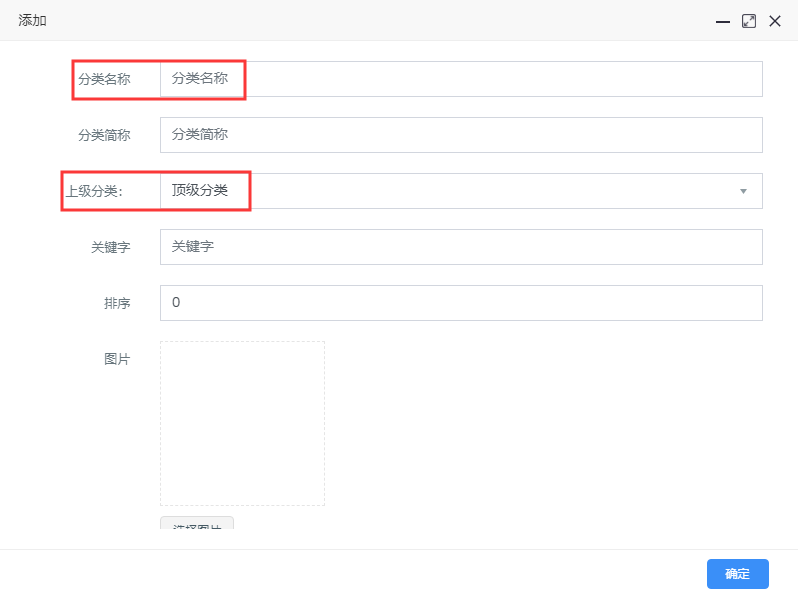The height and width of the screenshot is (596, 798).
Task: Select the 关键字 input field
Action: [x=460, y=247]
